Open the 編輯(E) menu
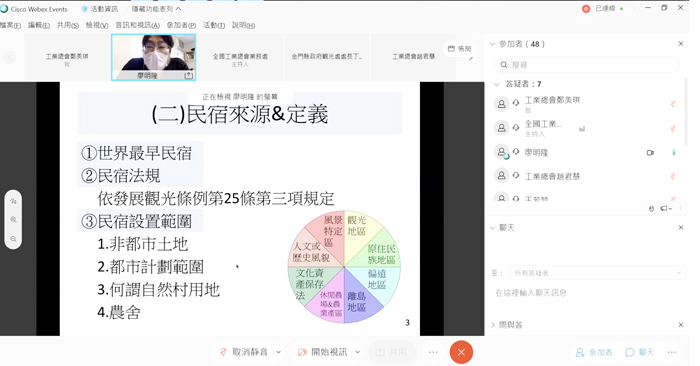 coord(39,25)
